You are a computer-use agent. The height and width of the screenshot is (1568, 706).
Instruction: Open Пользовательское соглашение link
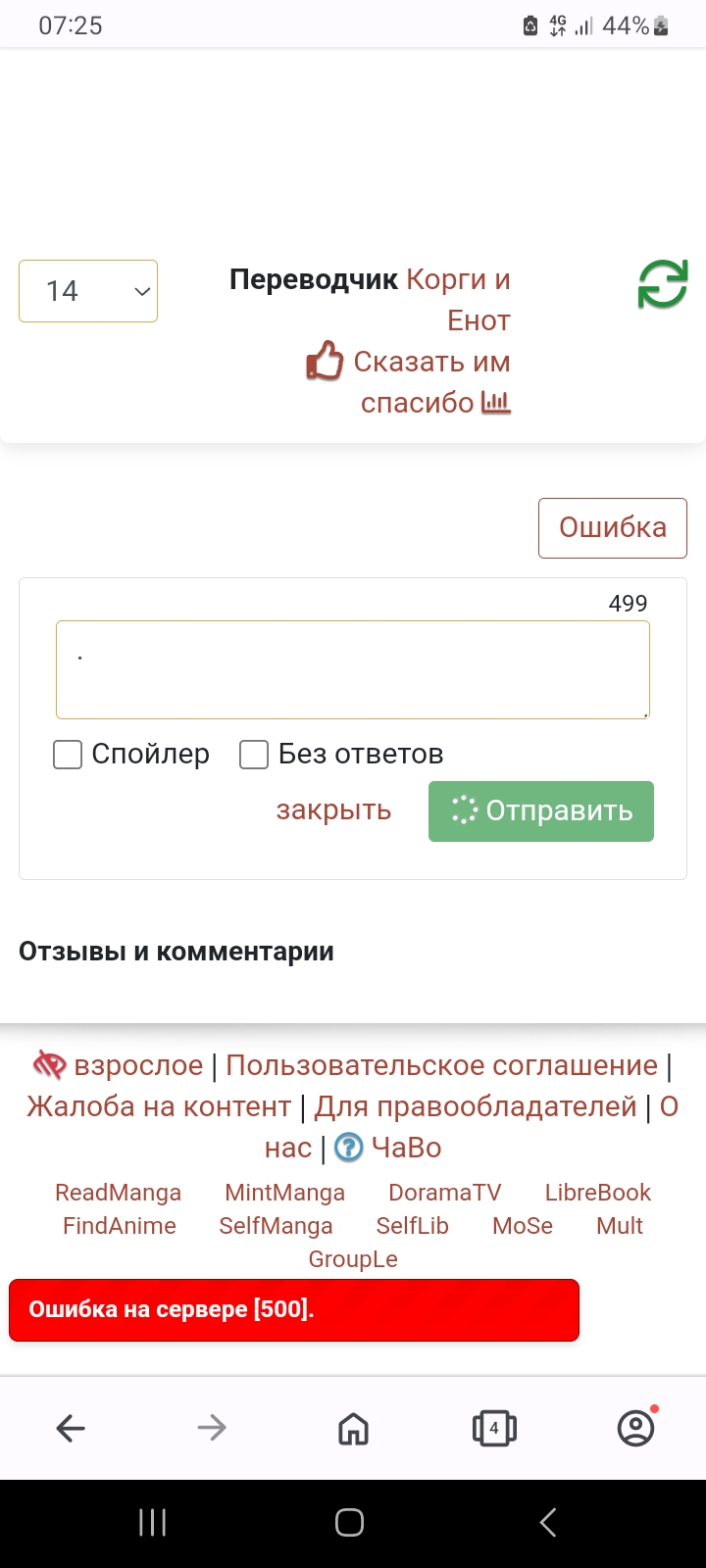pyautogui.click(x=441, y=1065)
